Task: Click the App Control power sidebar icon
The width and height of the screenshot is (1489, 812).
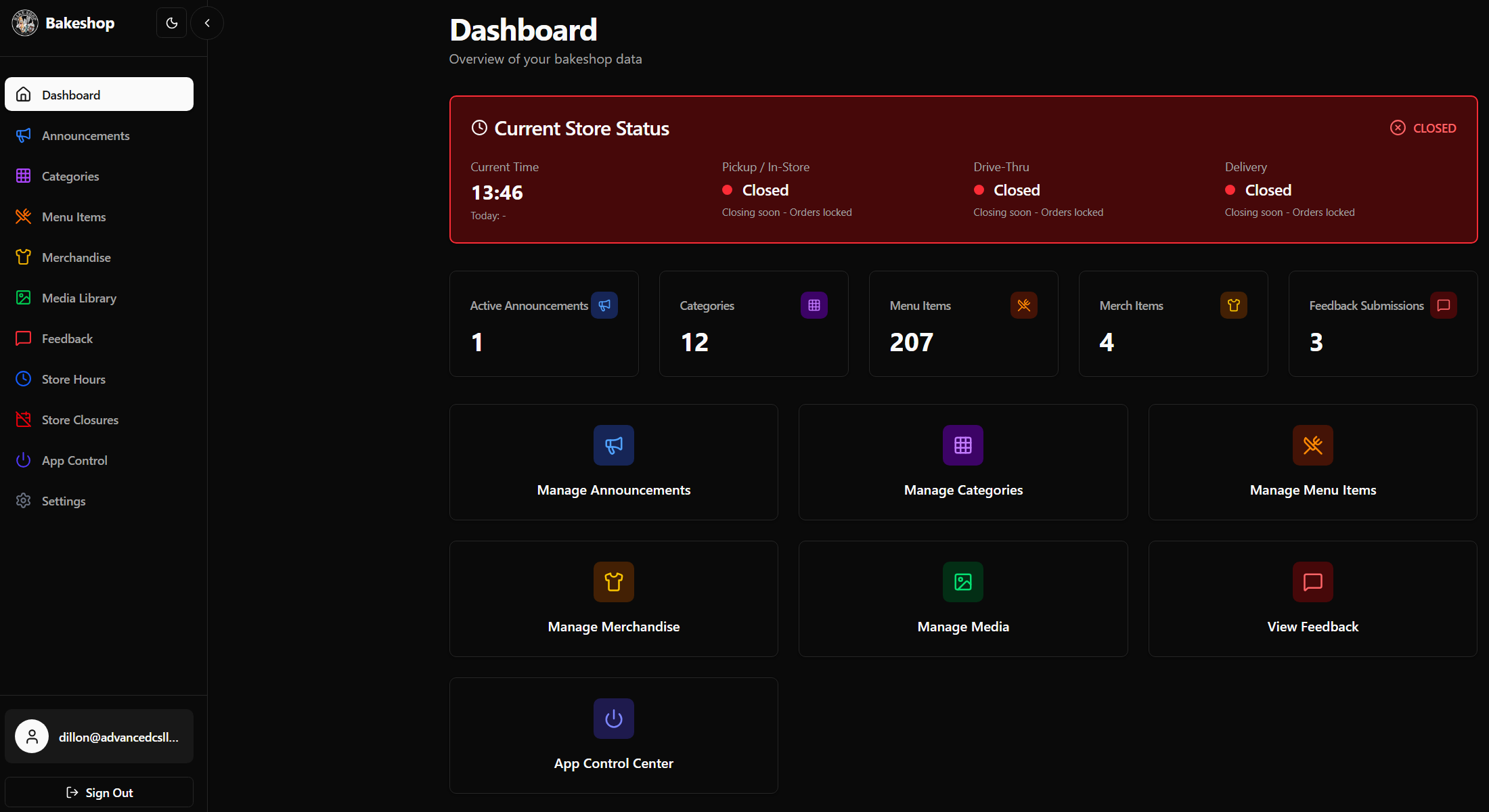Action: click(24, 460)
